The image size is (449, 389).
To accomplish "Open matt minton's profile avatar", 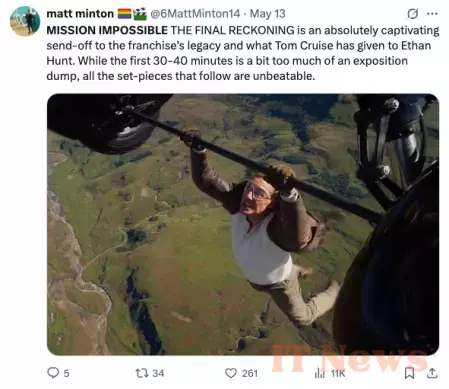I will [25, 21].
